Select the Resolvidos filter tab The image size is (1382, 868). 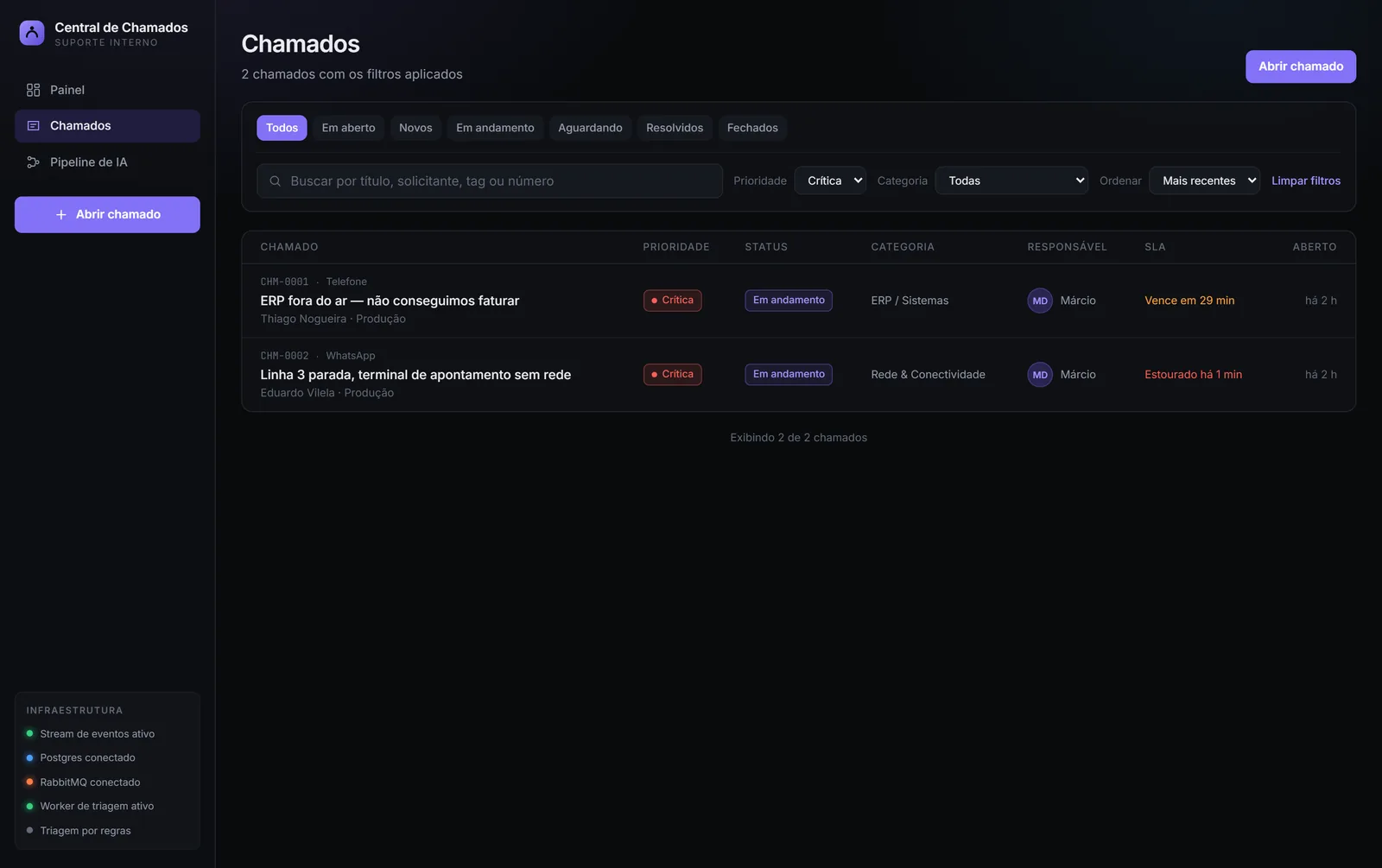(675, 128)
